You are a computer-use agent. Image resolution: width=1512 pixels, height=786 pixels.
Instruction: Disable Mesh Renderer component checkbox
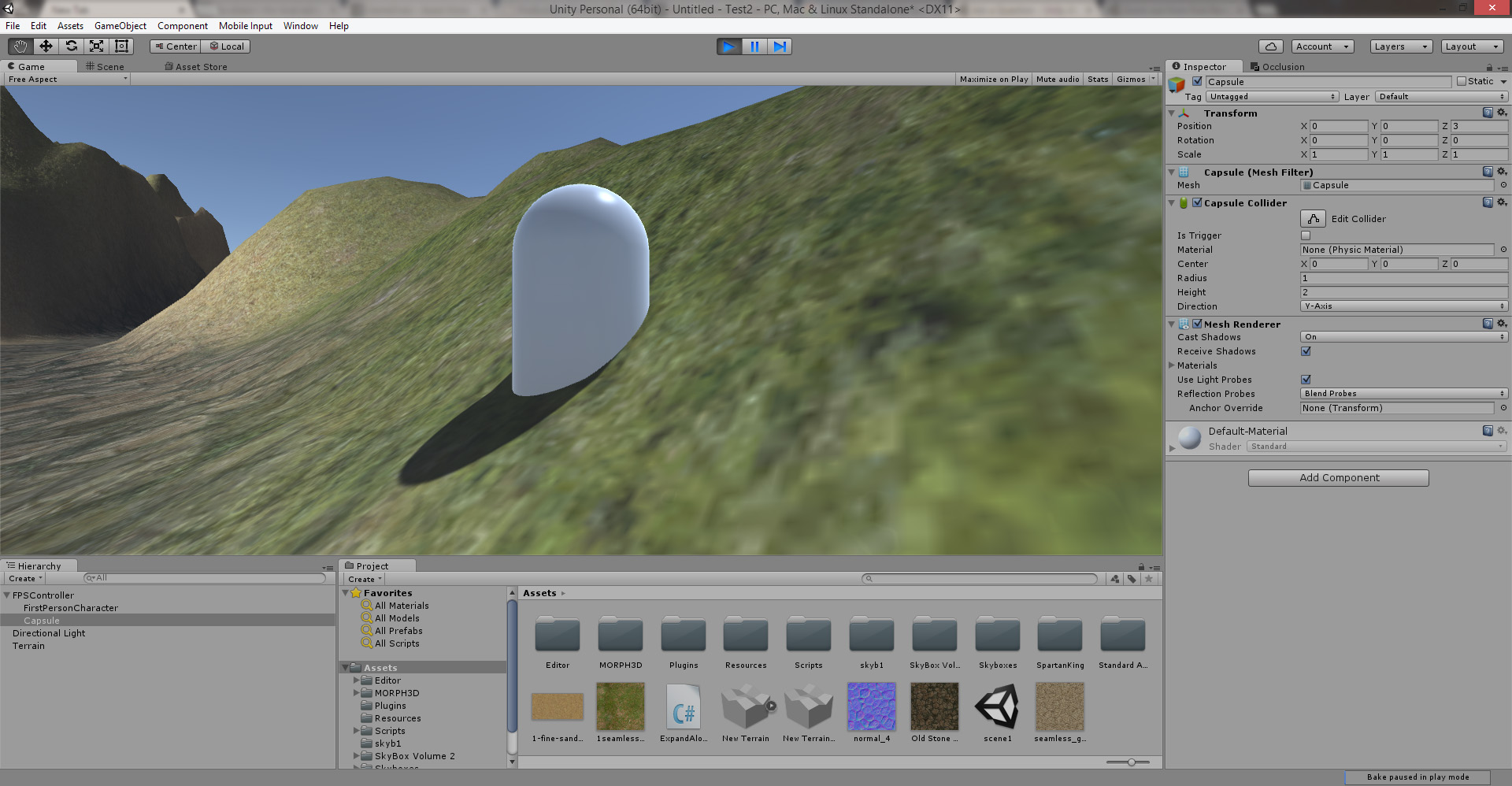(1197, 324)
